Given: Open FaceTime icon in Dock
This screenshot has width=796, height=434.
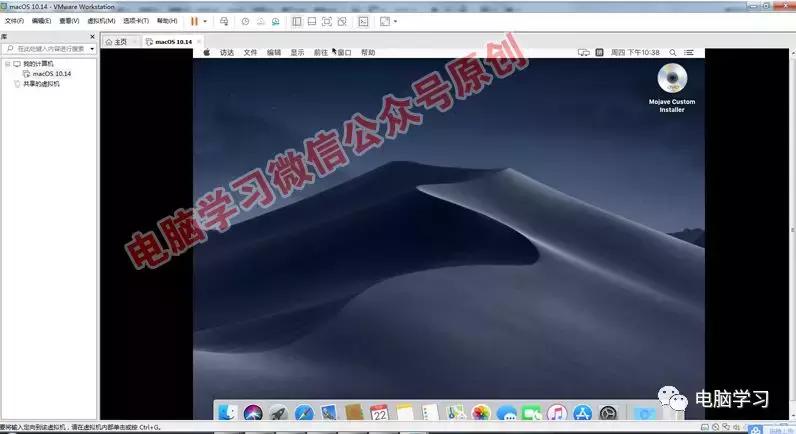Looking at the screenshot, I should click(532, 414).
